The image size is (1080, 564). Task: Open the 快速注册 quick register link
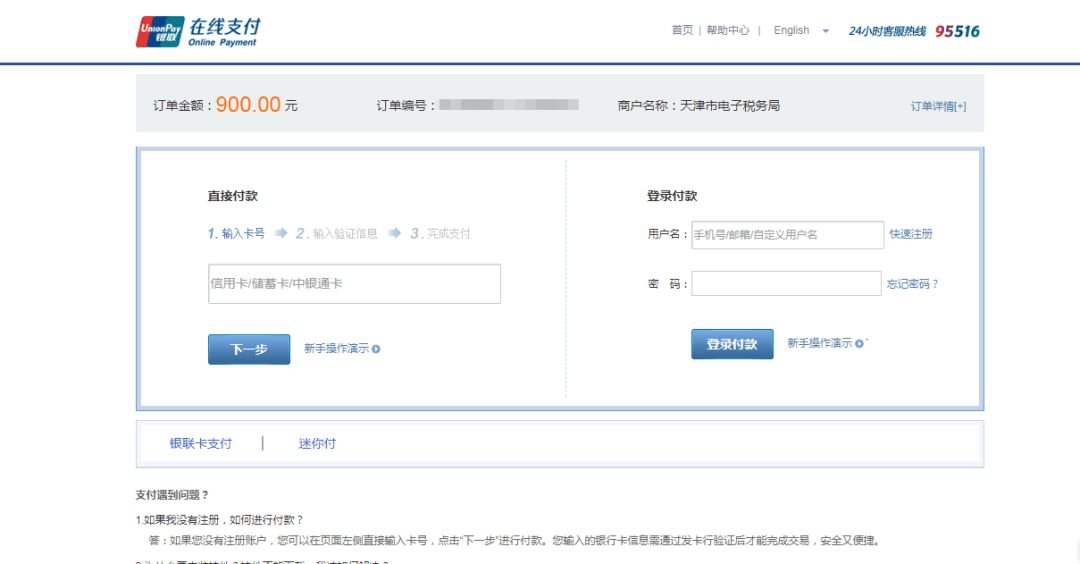click(911, 234)
